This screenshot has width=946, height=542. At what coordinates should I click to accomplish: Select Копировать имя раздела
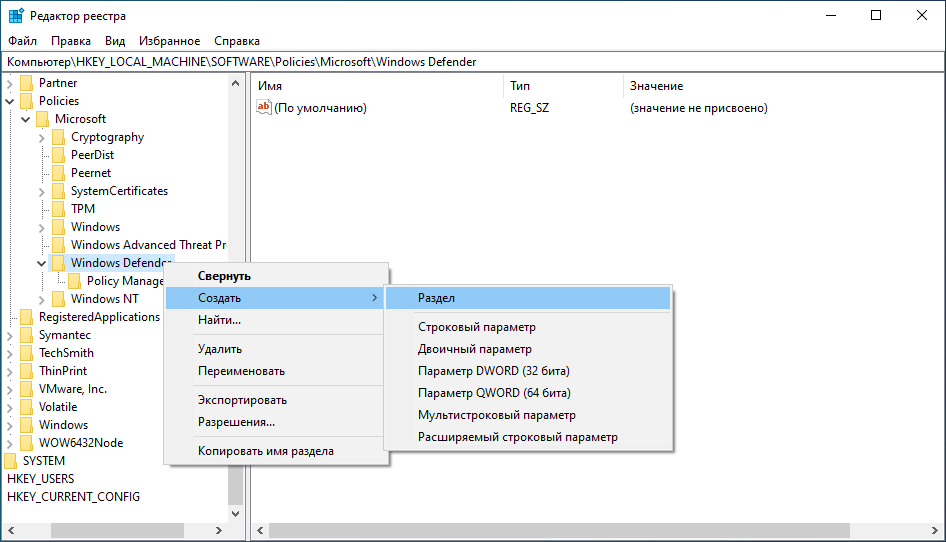click(x=276, y=451)
